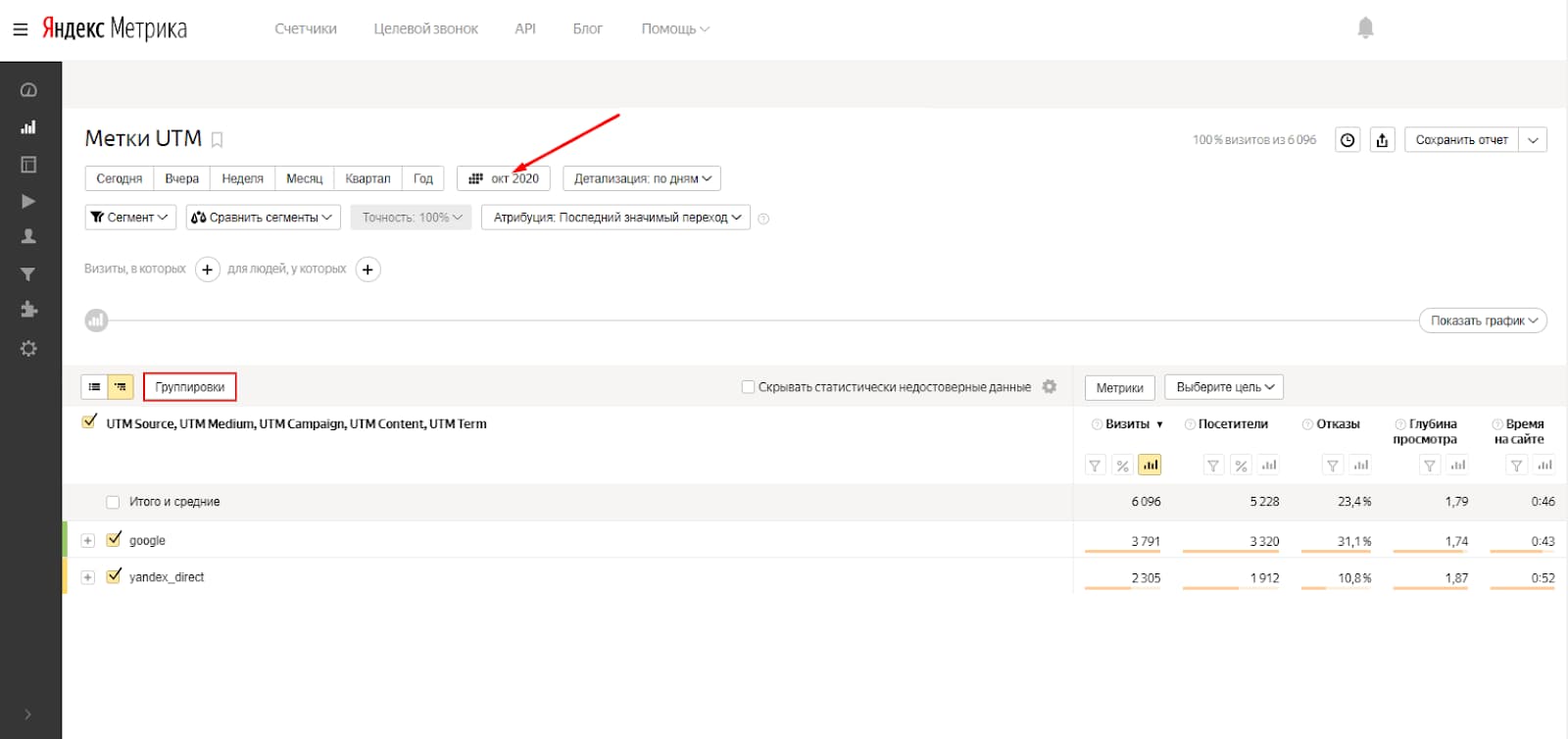
Task: Open Блог in top navigation
Action: [x=588, y=29]
